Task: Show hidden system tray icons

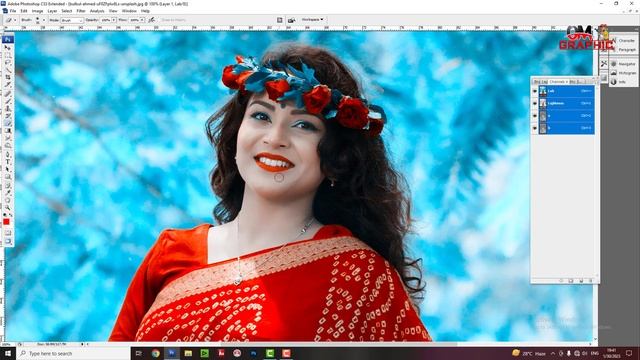Action: (553, 353)
